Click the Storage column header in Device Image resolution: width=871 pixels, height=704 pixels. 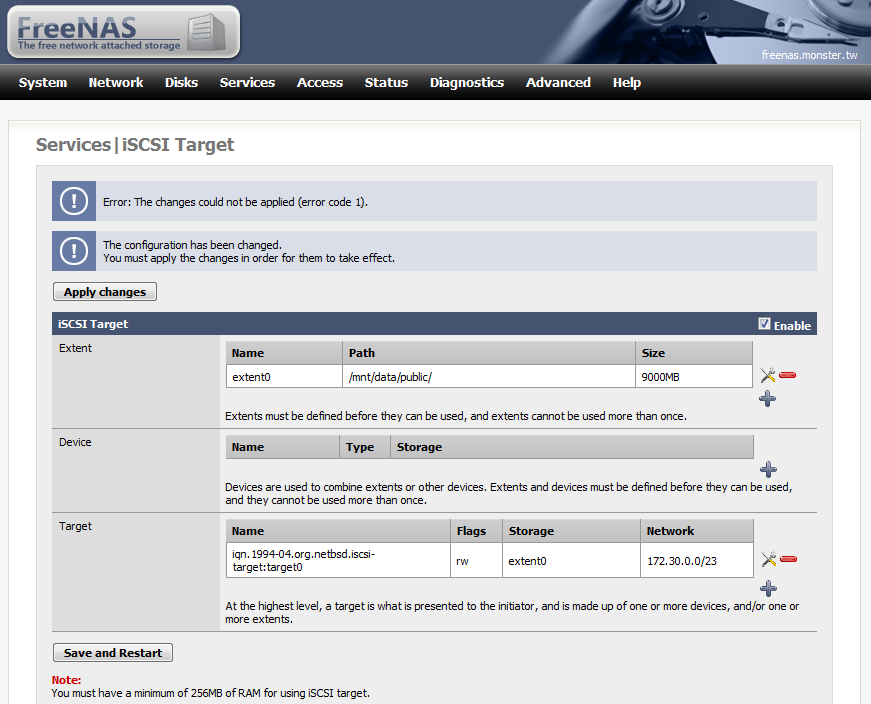click(572, 447)
